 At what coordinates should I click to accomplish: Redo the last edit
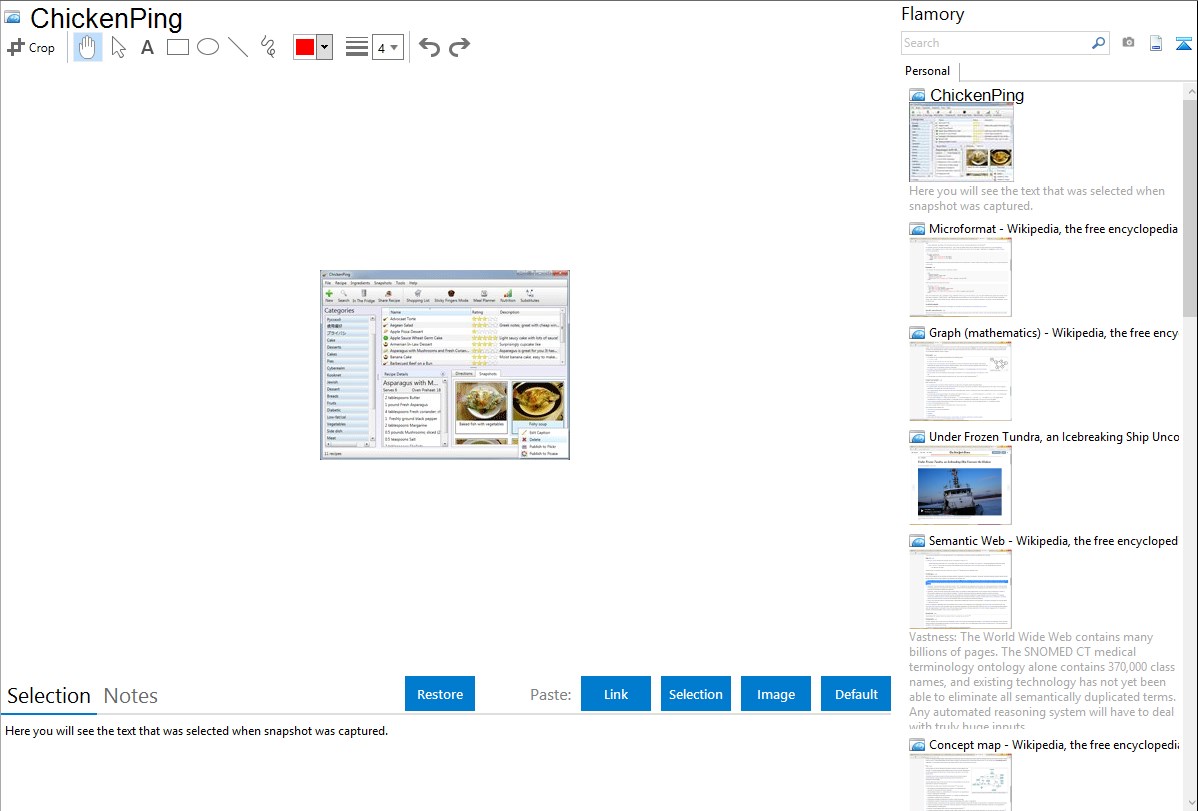(x=459, y=47)
